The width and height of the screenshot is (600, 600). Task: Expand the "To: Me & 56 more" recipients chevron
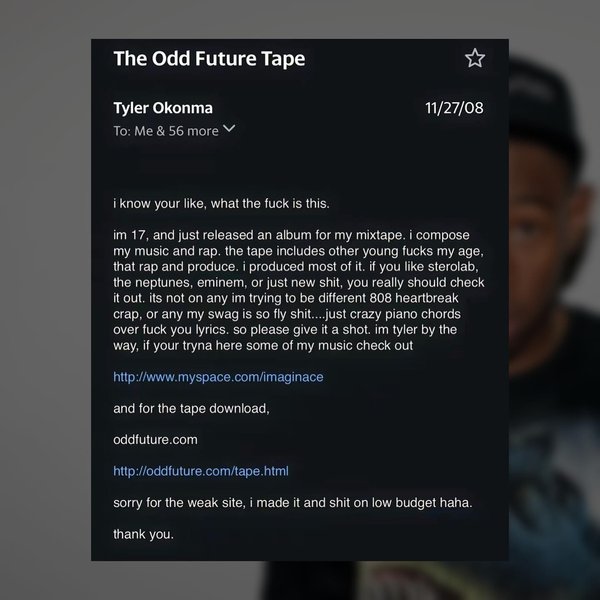(229, 129)
